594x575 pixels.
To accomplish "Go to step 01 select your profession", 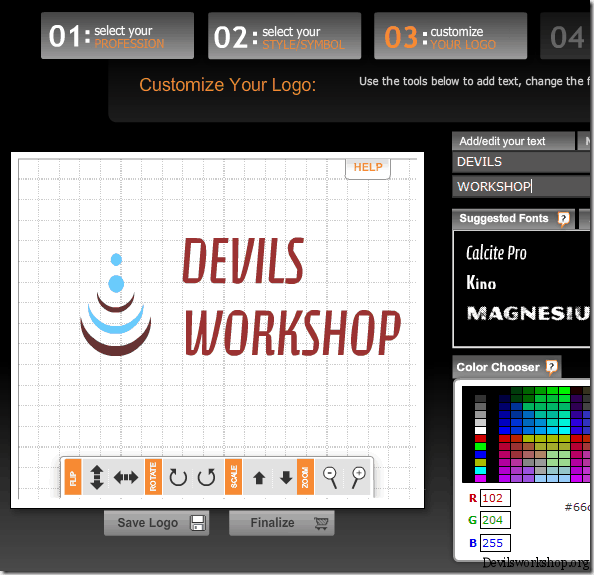I will pyautogui.click(x=117, y=36).
